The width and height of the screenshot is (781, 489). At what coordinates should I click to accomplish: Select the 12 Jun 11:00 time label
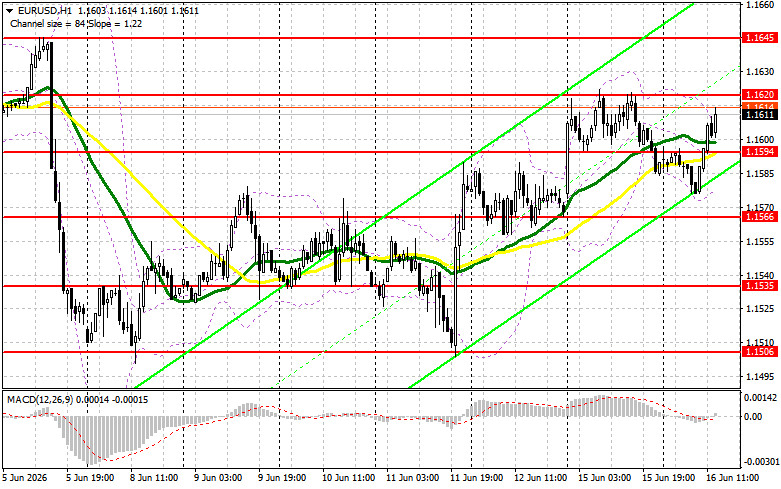coord(540,478)
